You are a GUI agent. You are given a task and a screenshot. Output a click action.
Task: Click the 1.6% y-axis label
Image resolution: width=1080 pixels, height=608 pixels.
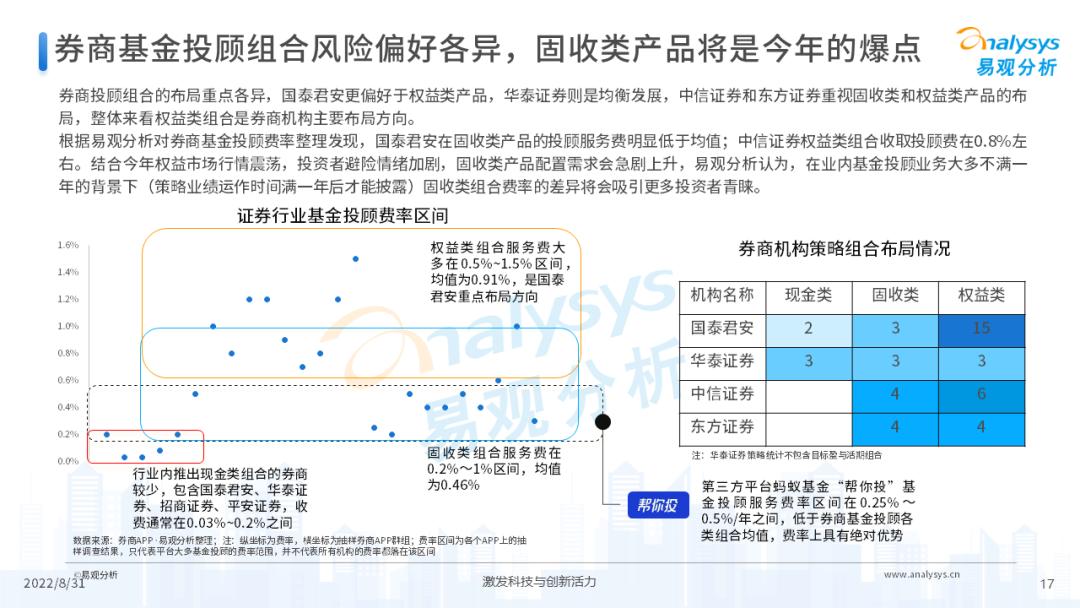pos(68,245)
